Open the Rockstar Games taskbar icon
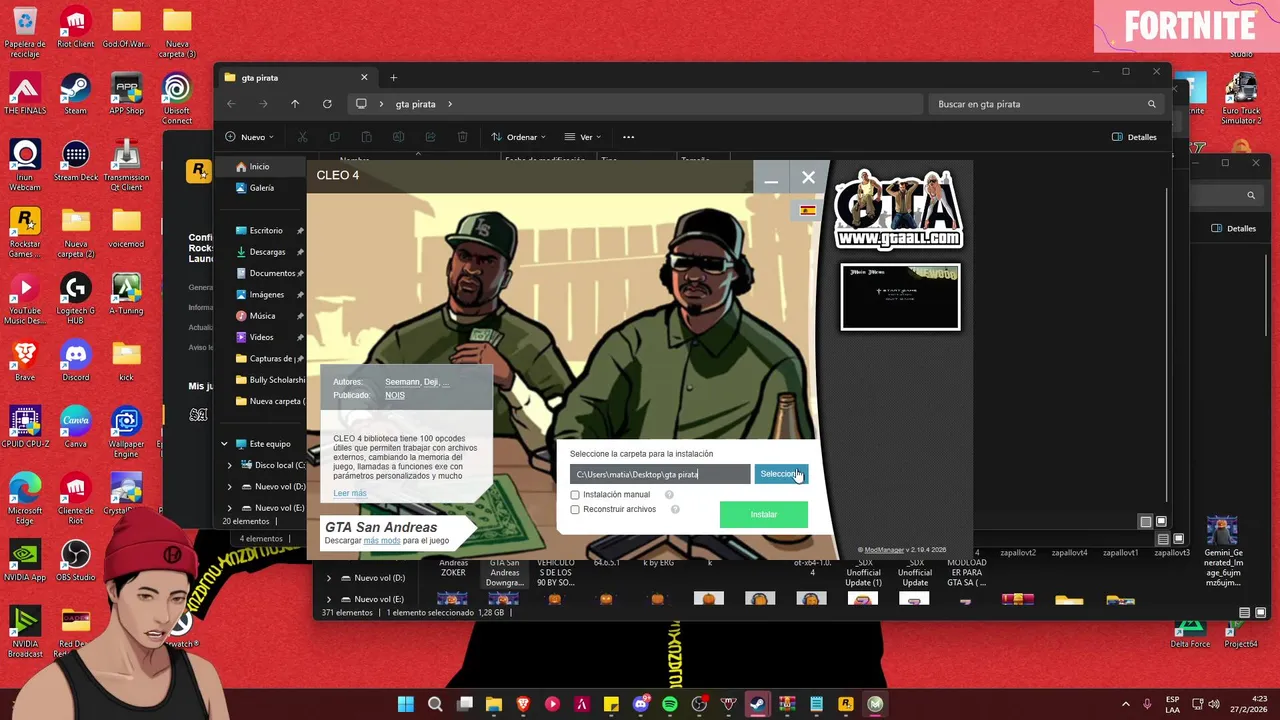Screen dimensions: 1280x720 coord(846,704)
